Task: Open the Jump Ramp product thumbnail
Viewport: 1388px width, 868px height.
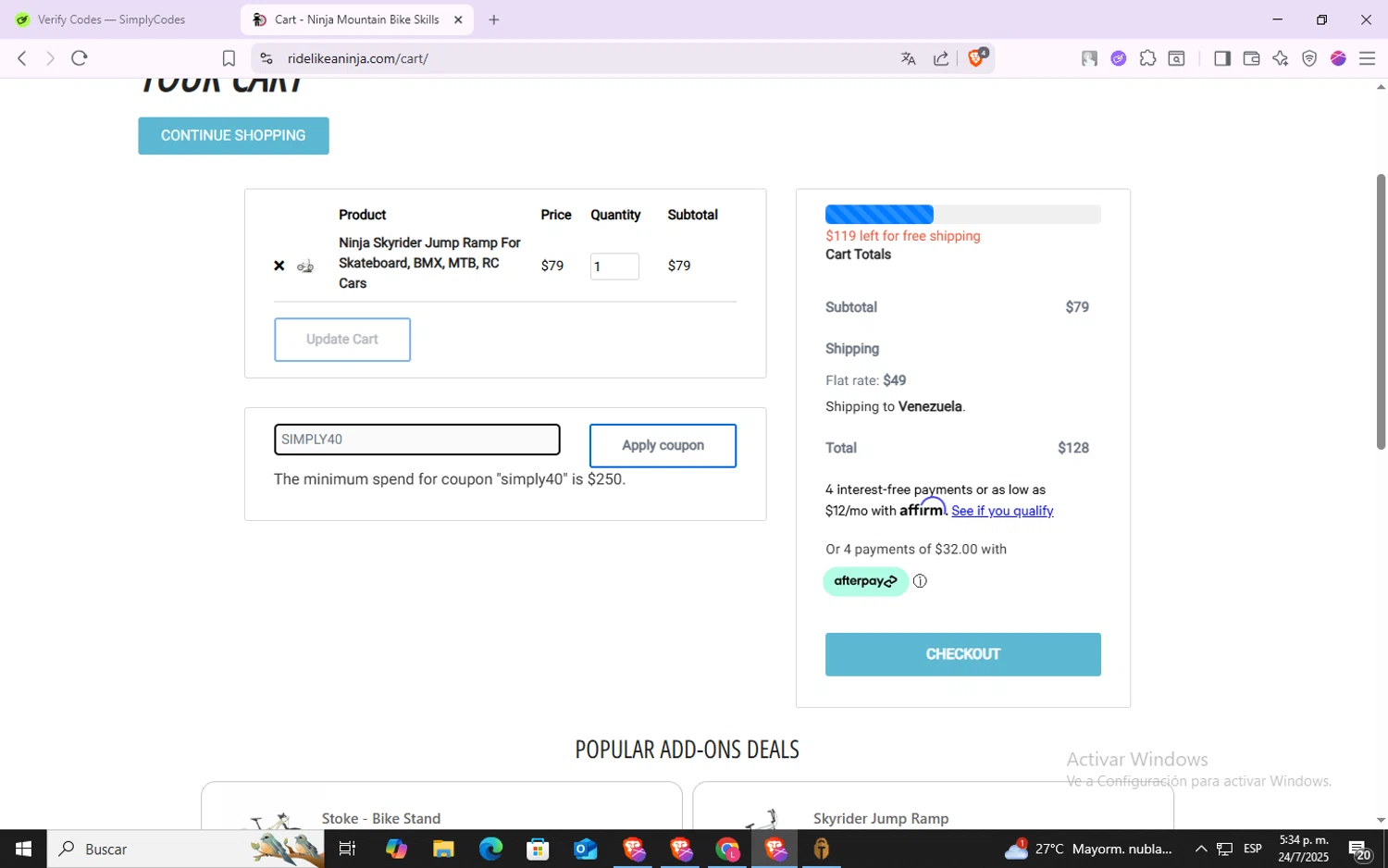Action: coord(305,267)
